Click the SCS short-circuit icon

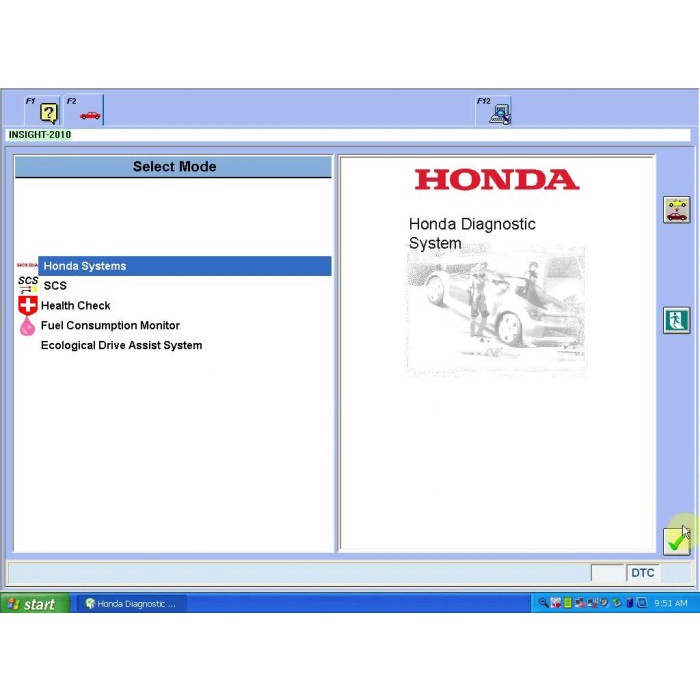coord(28,284)
